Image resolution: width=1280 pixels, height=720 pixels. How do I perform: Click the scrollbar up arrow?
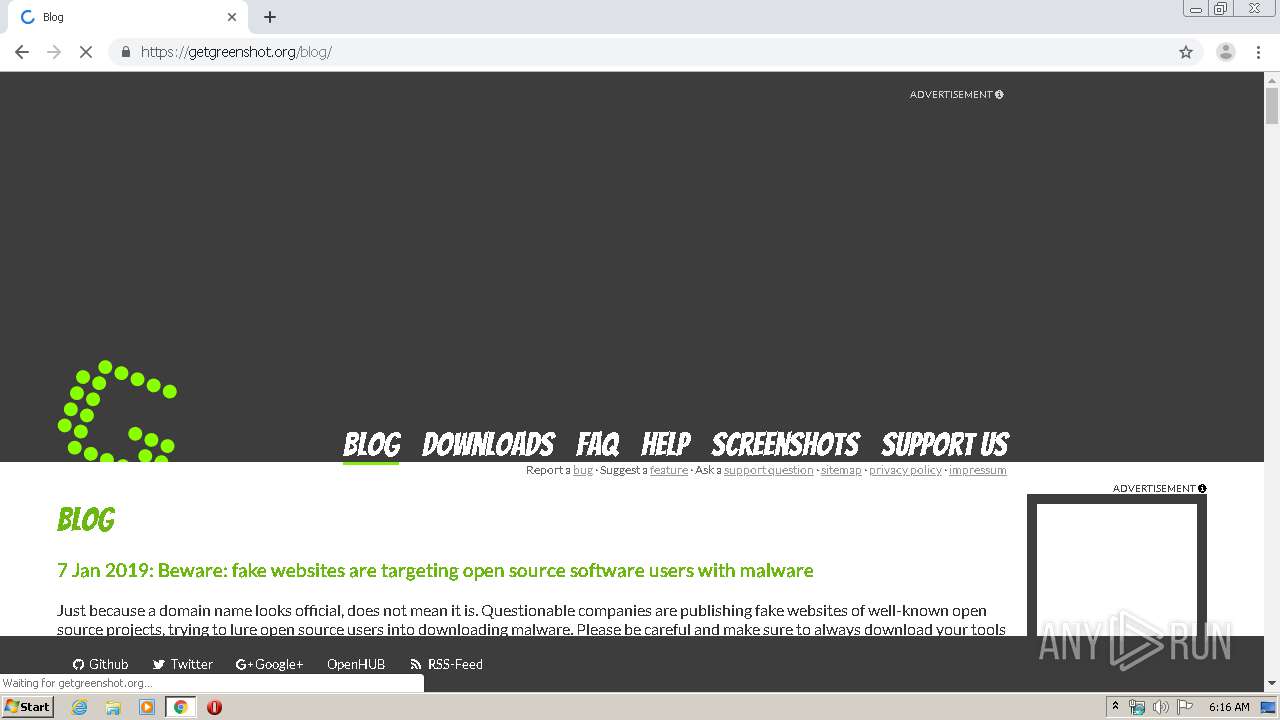pos(1272,79)
